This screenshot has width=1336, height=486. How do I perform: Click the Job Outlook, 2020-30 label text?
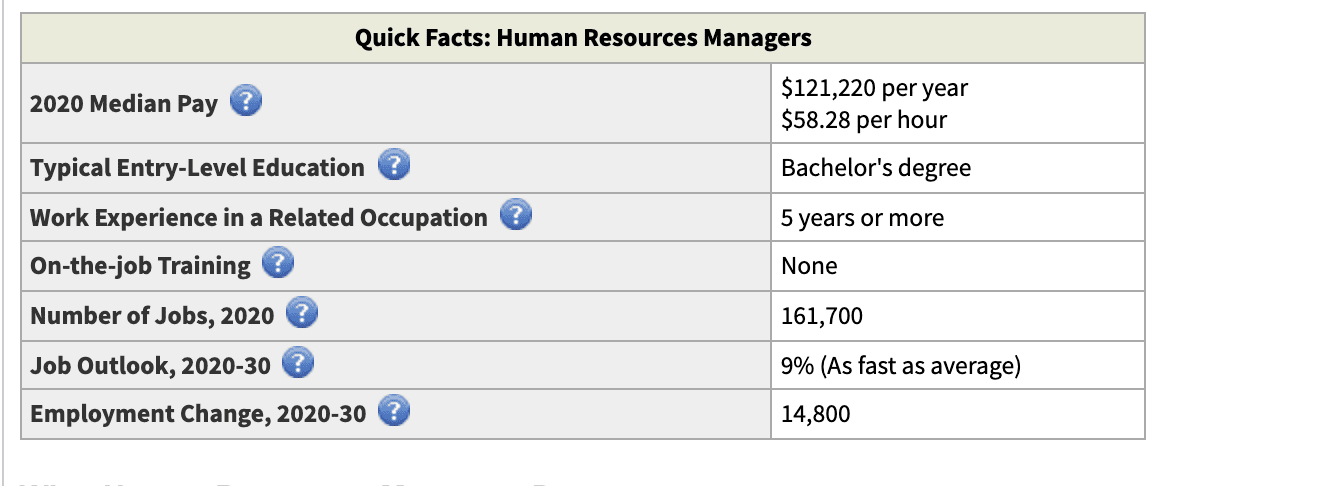(x=150, y=365)
